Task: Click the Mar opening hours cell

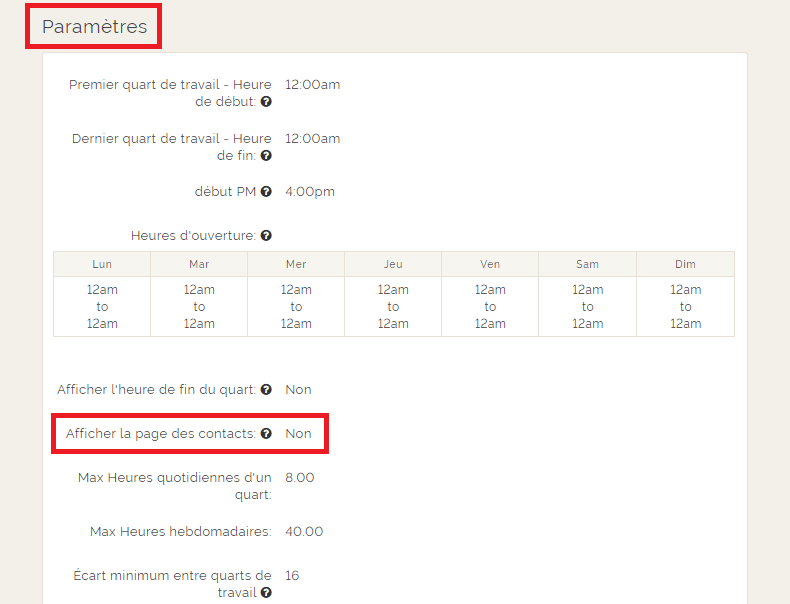Action: [x=199, y=307]
